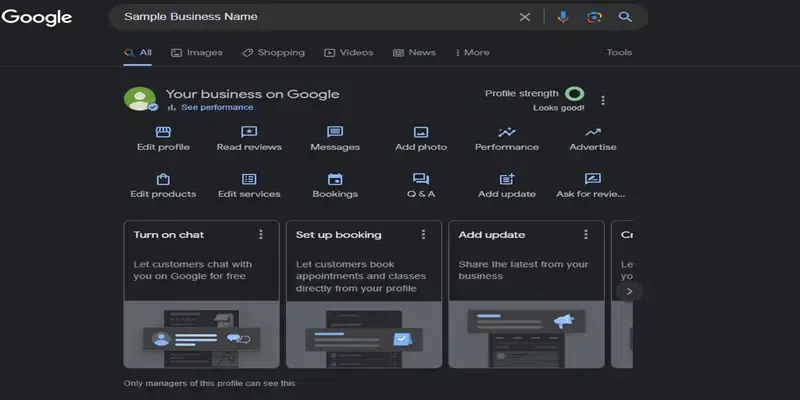Search by voice microphone icon
Viewport: 800px width, 400px height.
(563, 17)
